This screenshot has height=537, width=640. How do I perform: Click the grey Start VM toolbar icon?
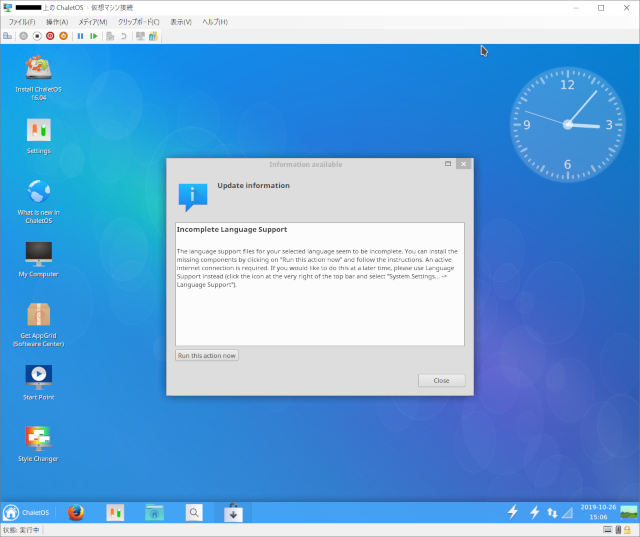point(24,36)
